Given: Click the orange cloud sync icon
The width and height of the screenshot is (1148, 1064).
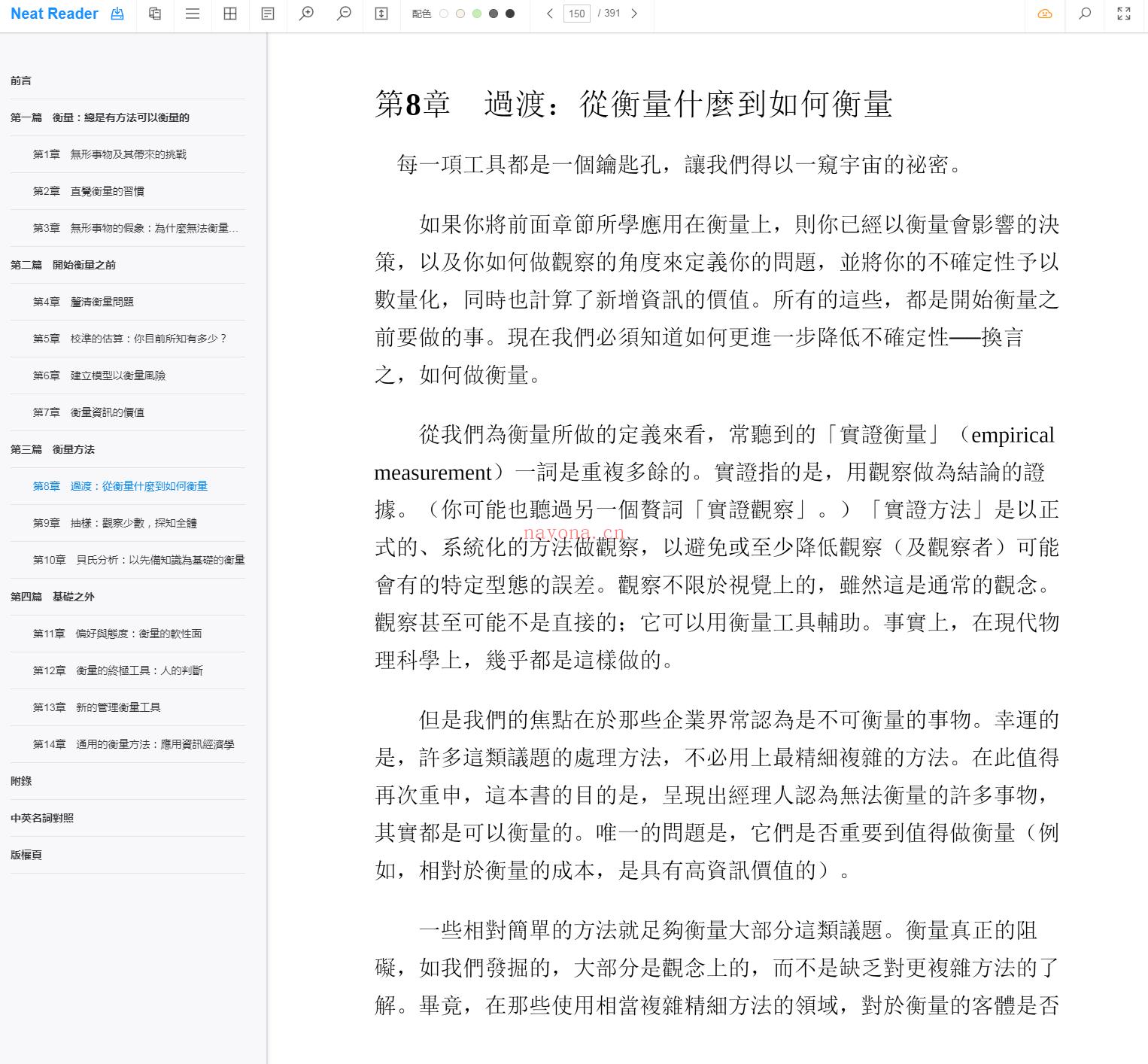Looking at the screenshot, I should (x=1045, y=14).
